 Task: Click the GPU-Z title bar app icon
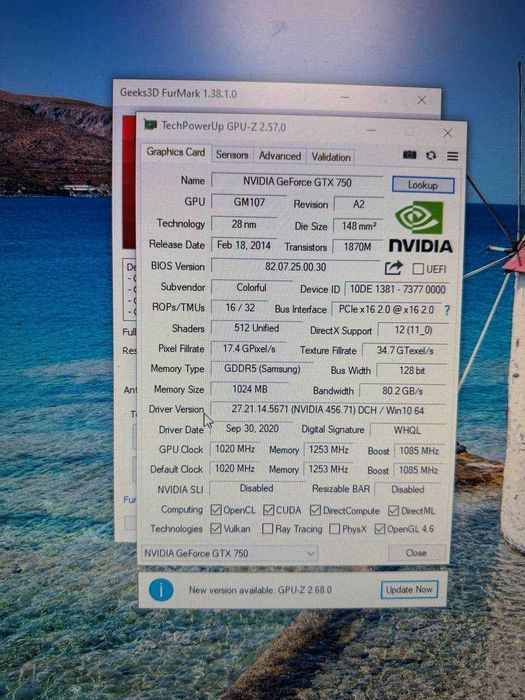tap(151, 125)
